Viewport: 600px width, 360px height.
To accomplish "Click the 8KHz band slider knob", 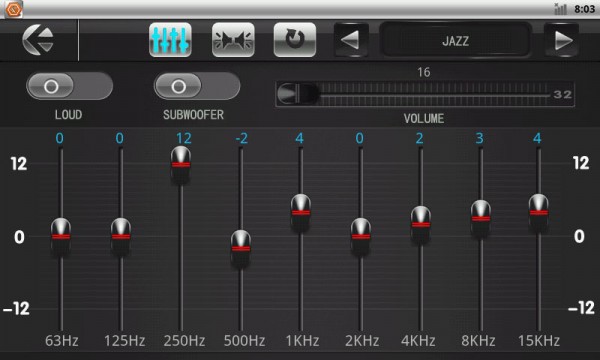I will (x=481, y=218).
